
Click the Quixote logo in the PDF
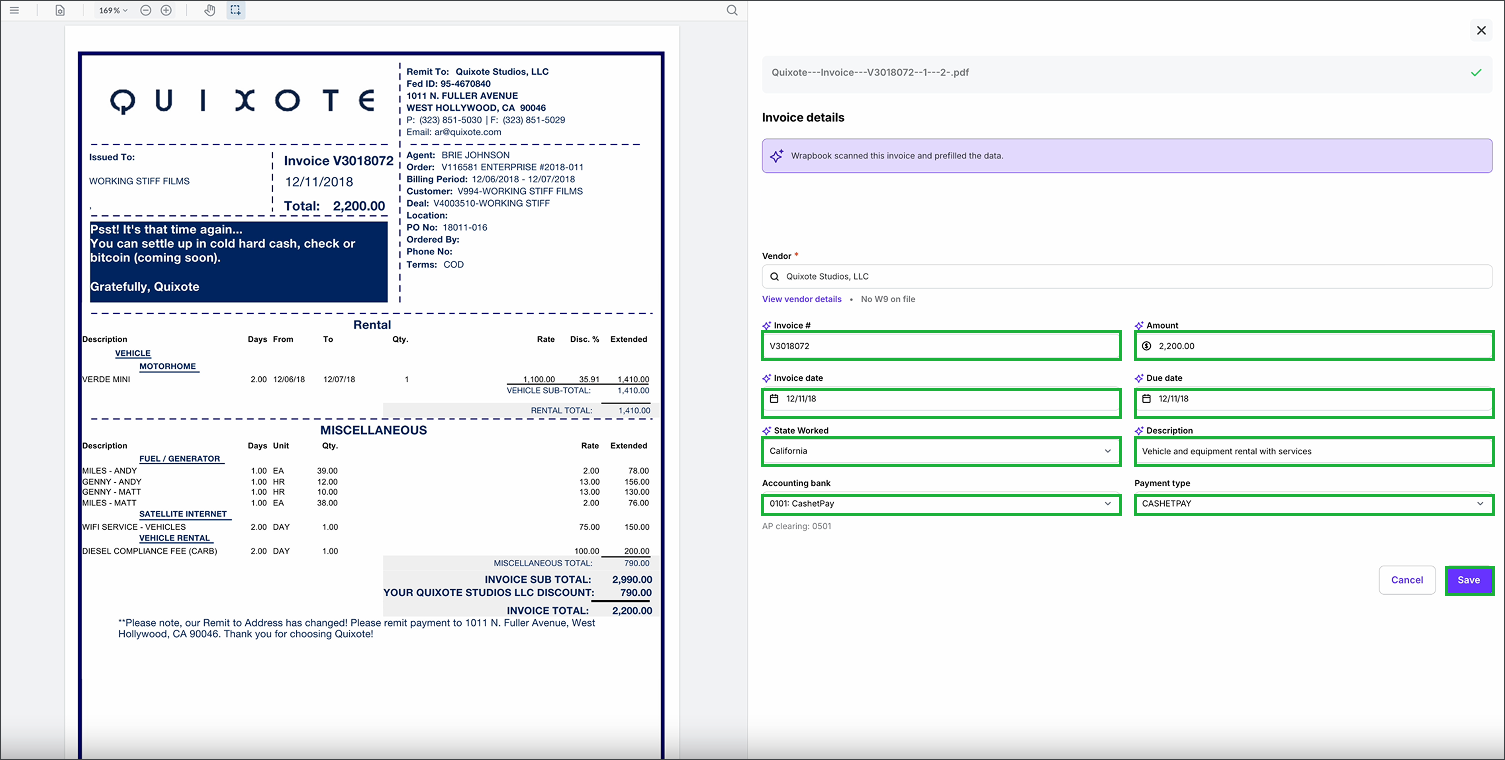pos(241,100)
